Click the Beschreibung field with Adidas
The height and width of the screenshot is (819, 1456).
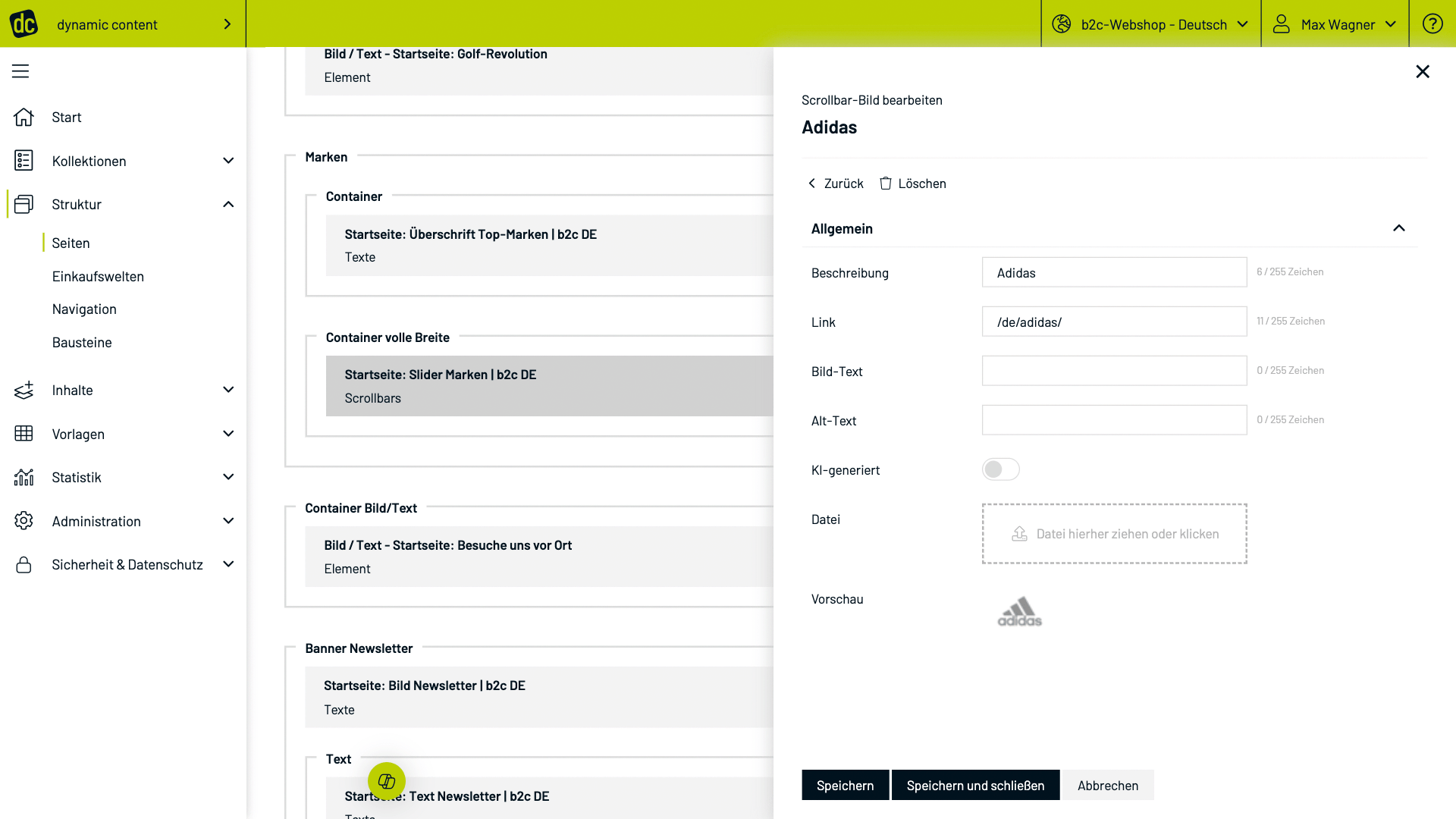point(1114,272)
